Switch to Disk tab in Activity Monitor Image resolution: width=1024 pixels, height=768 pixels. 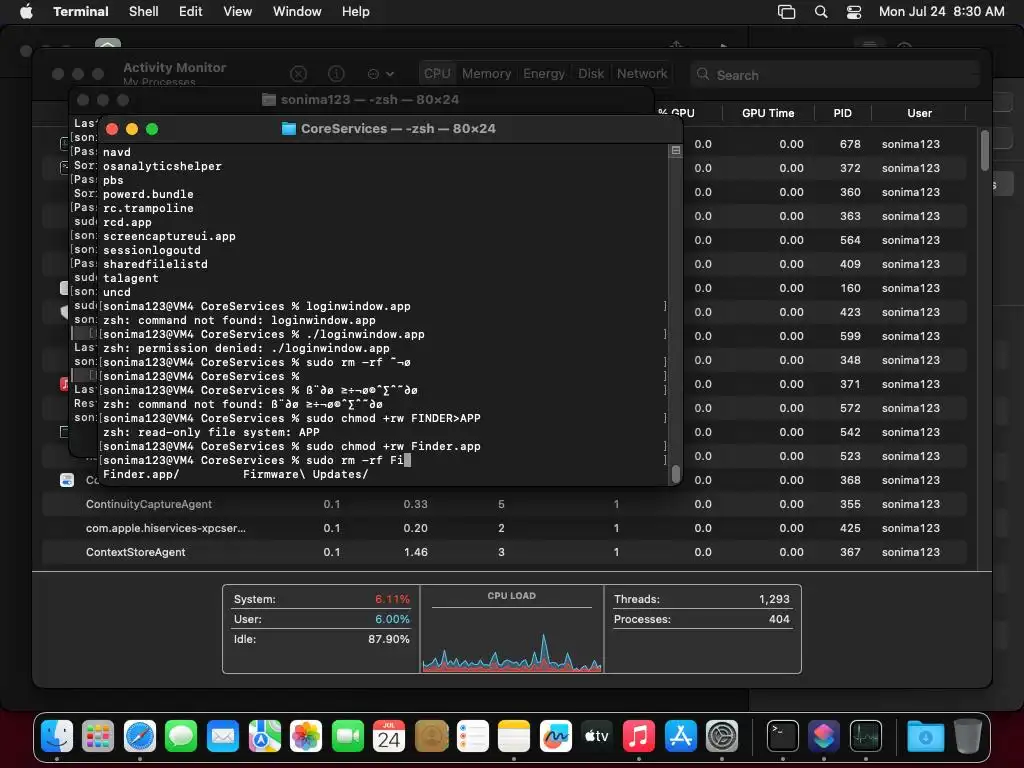coord(591,74)
